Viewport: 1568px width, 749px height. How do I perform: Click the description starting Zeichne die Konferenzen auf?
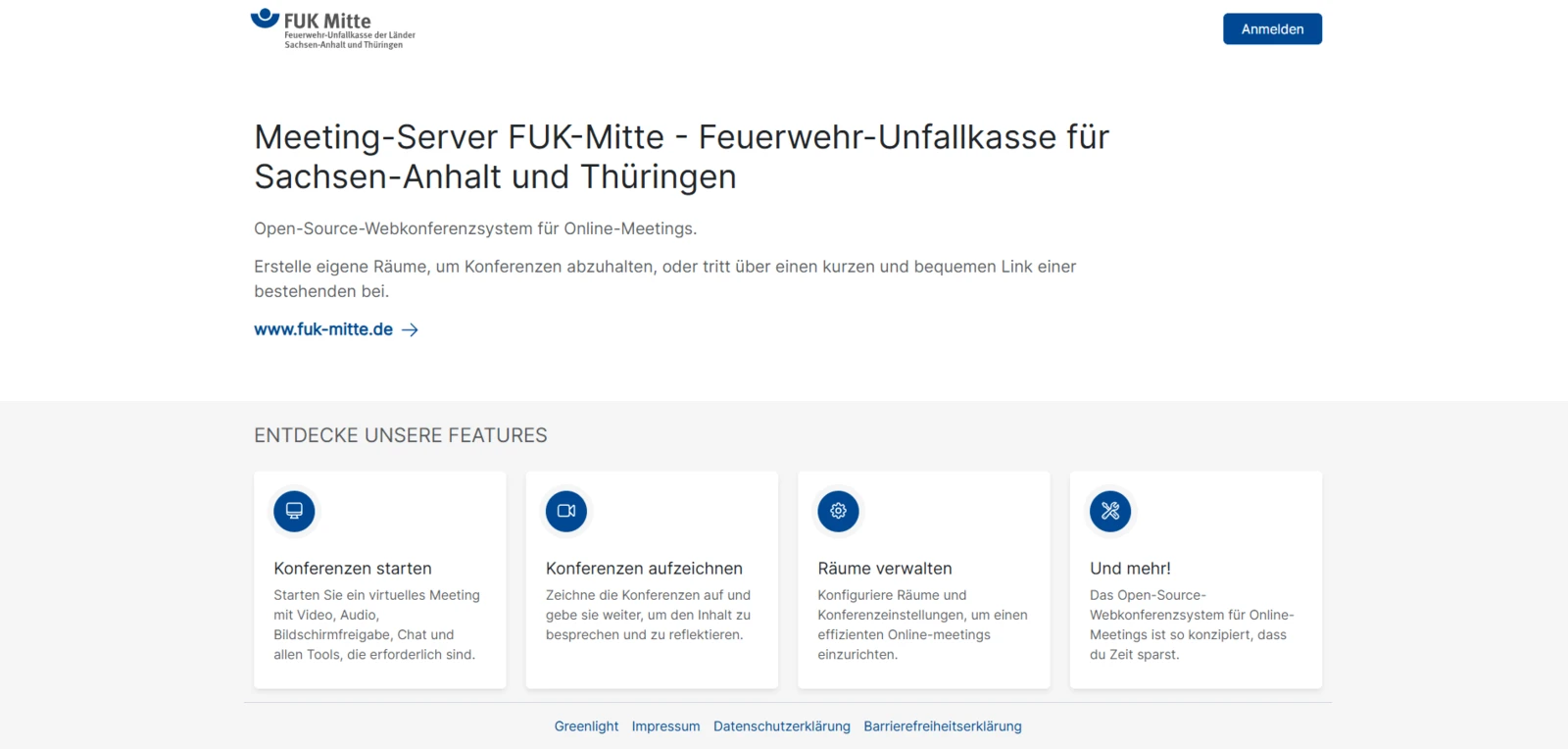click(x=649, y=615)
